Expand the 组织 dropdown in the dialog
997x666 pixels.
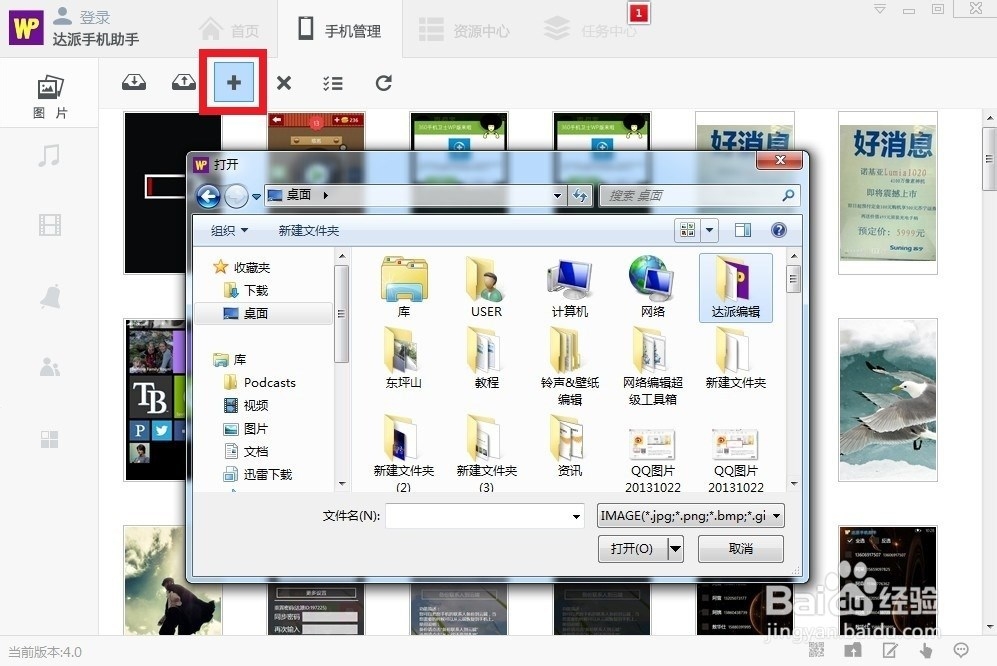(x=228, y=230)
